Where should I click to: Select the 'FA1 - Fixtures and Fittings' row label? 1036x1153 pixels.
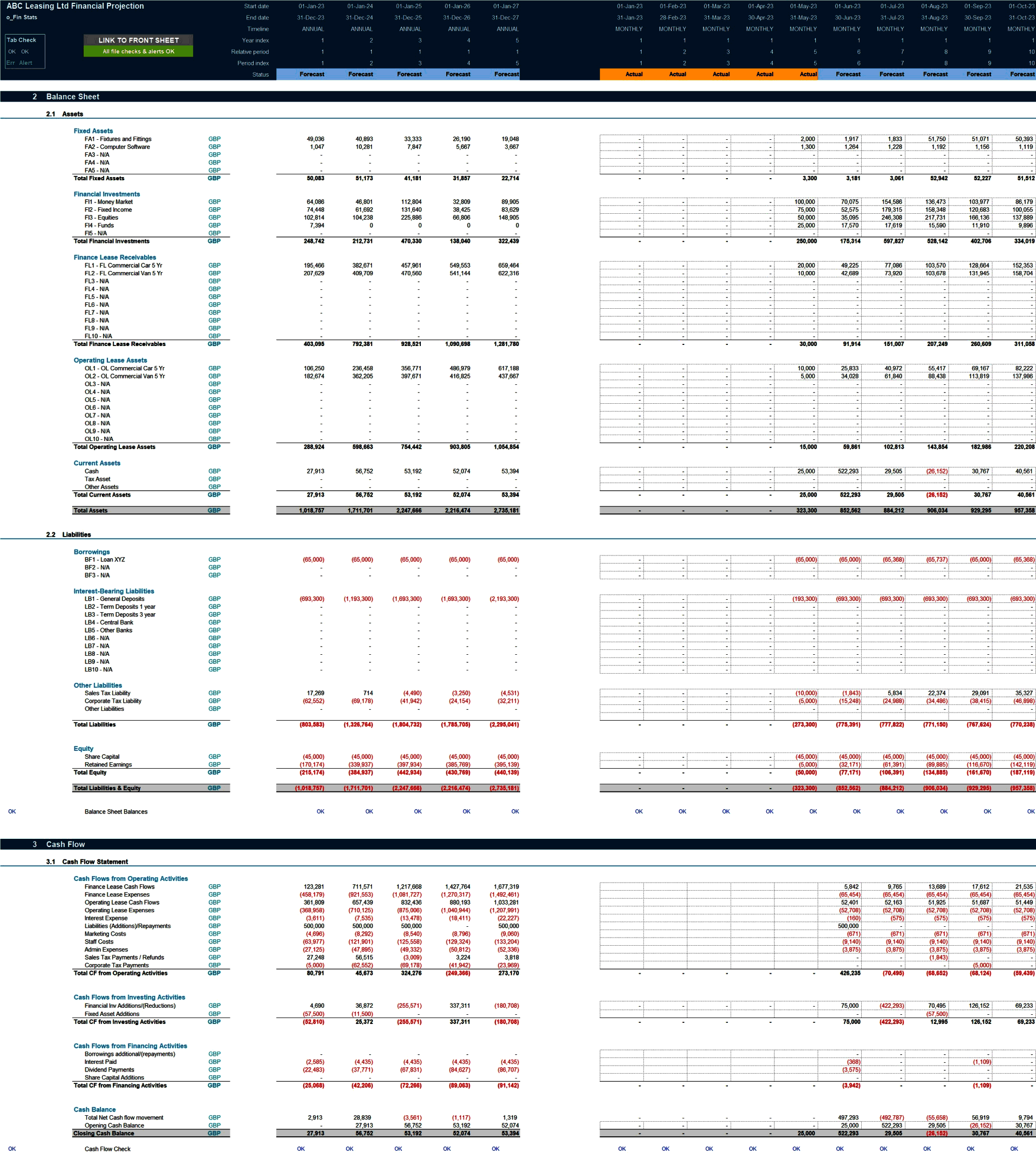pos(118,139)
